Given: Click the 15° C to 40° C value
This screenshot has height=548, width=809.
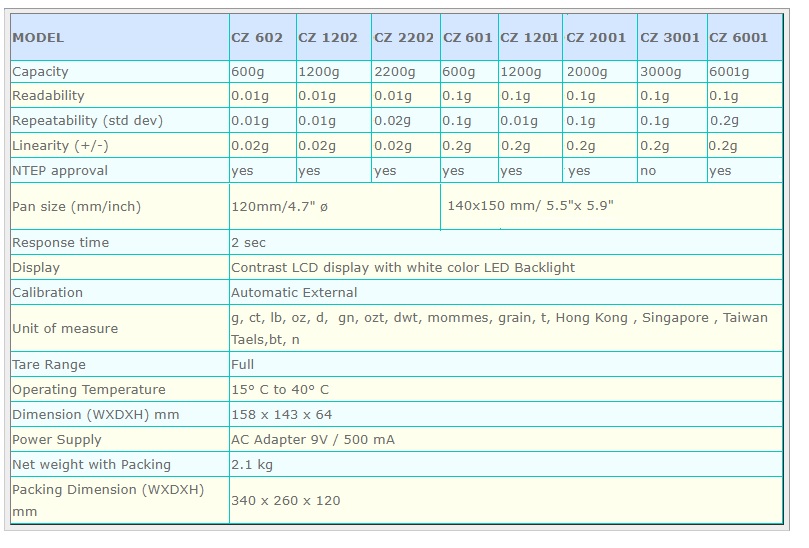Looking at the screenshot, I should pos(280,390).
